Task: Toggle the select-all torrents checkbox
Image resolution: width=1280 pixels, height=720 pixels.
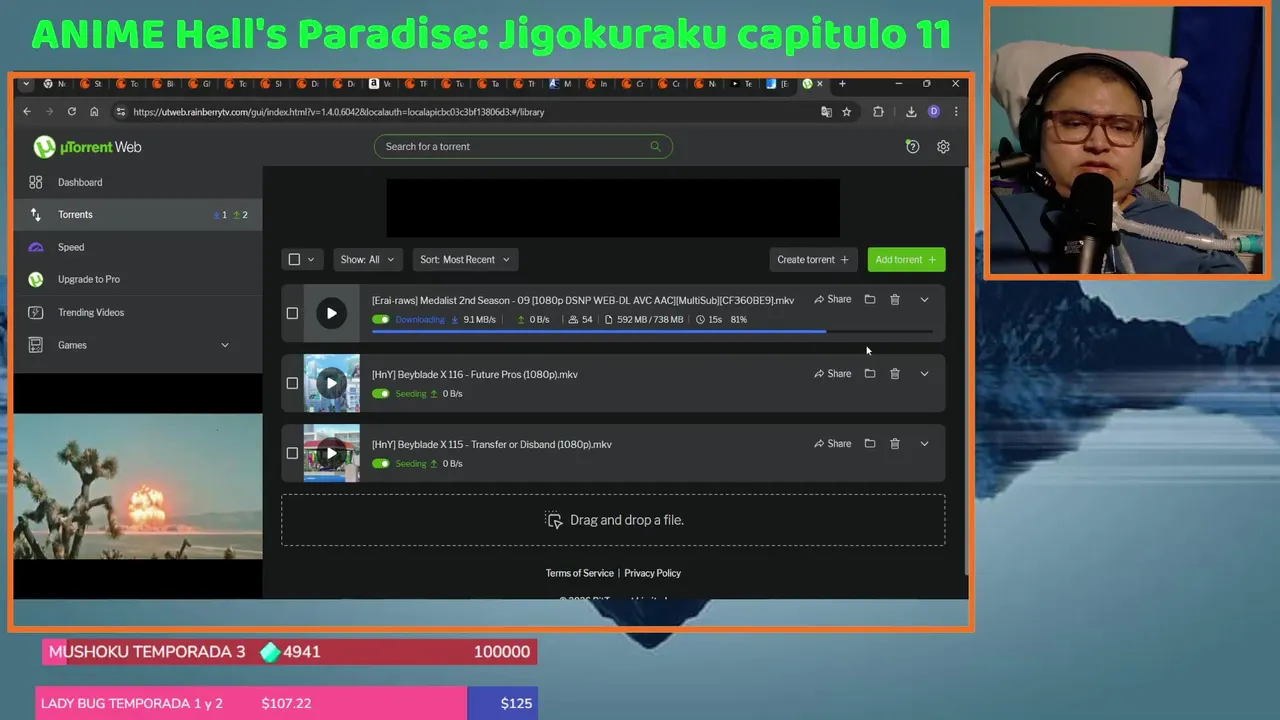Action: click(x=294, y=259)
